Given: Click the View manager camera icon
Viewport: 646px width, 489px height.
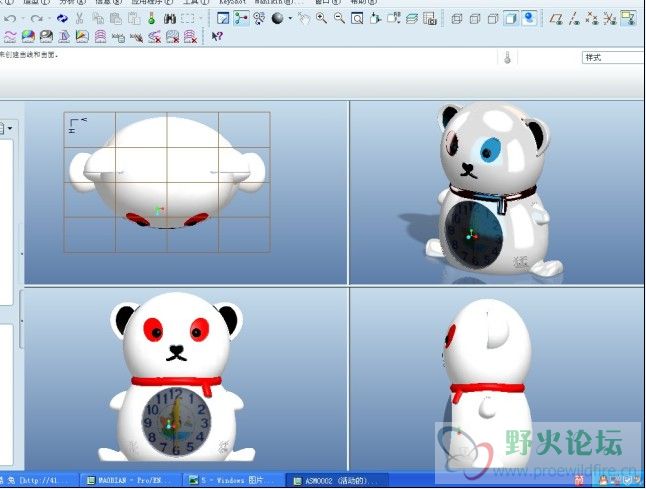Looking at the screenshot, I should point(430,19).
